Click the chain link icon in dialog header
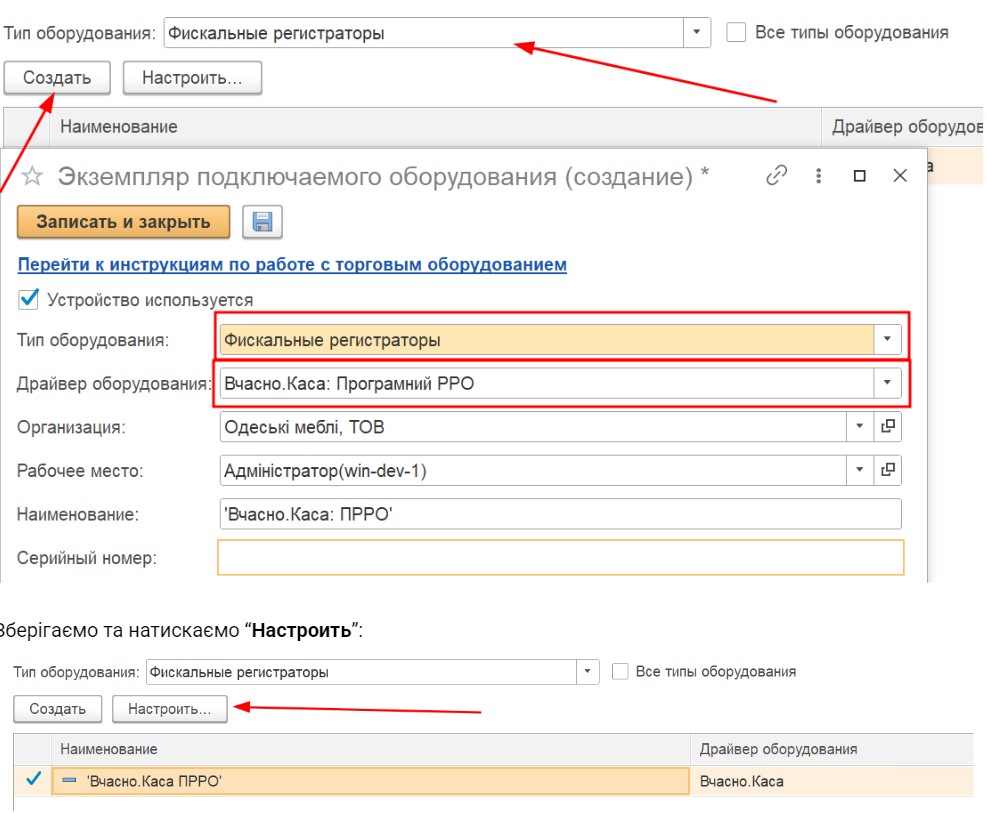This screenshot has width=987, height=814. pos(776,176)
